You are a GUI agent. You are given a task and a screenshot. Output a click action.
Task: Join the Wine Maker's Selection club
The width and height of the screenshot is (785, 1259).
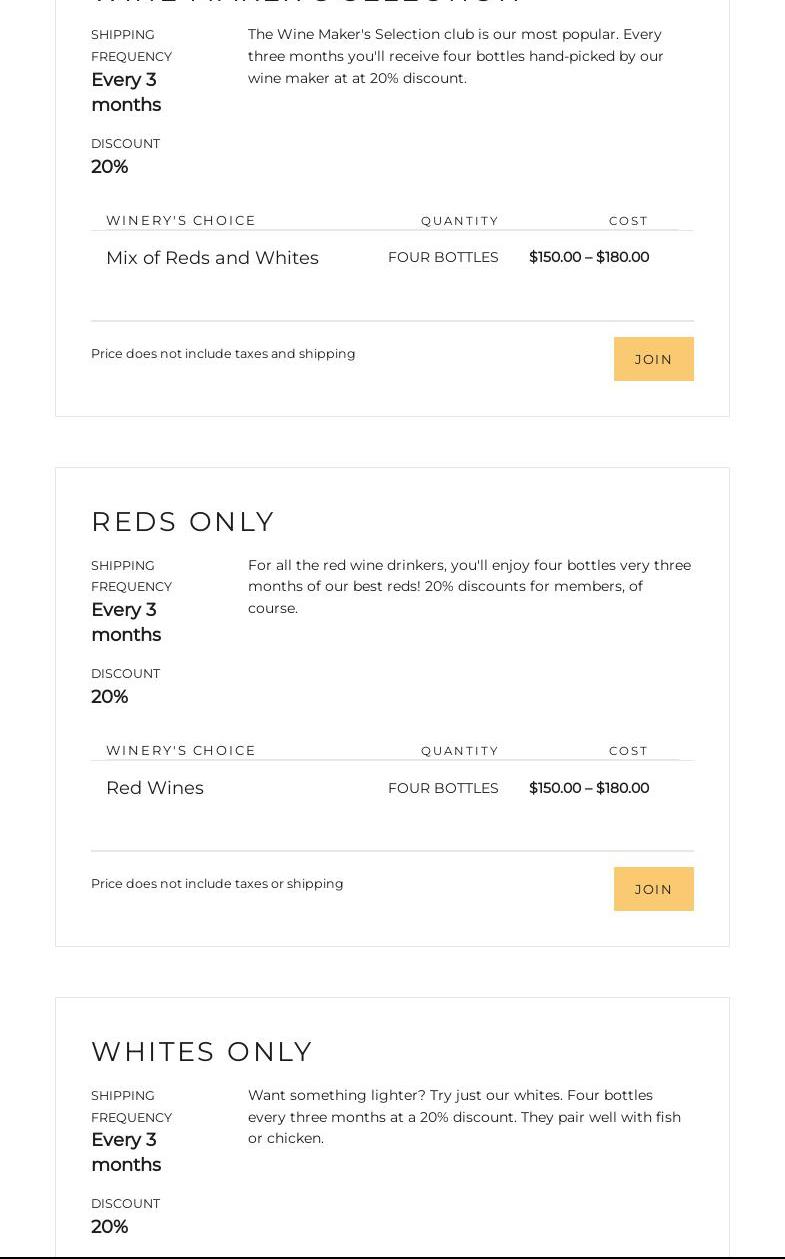(653, 359)
